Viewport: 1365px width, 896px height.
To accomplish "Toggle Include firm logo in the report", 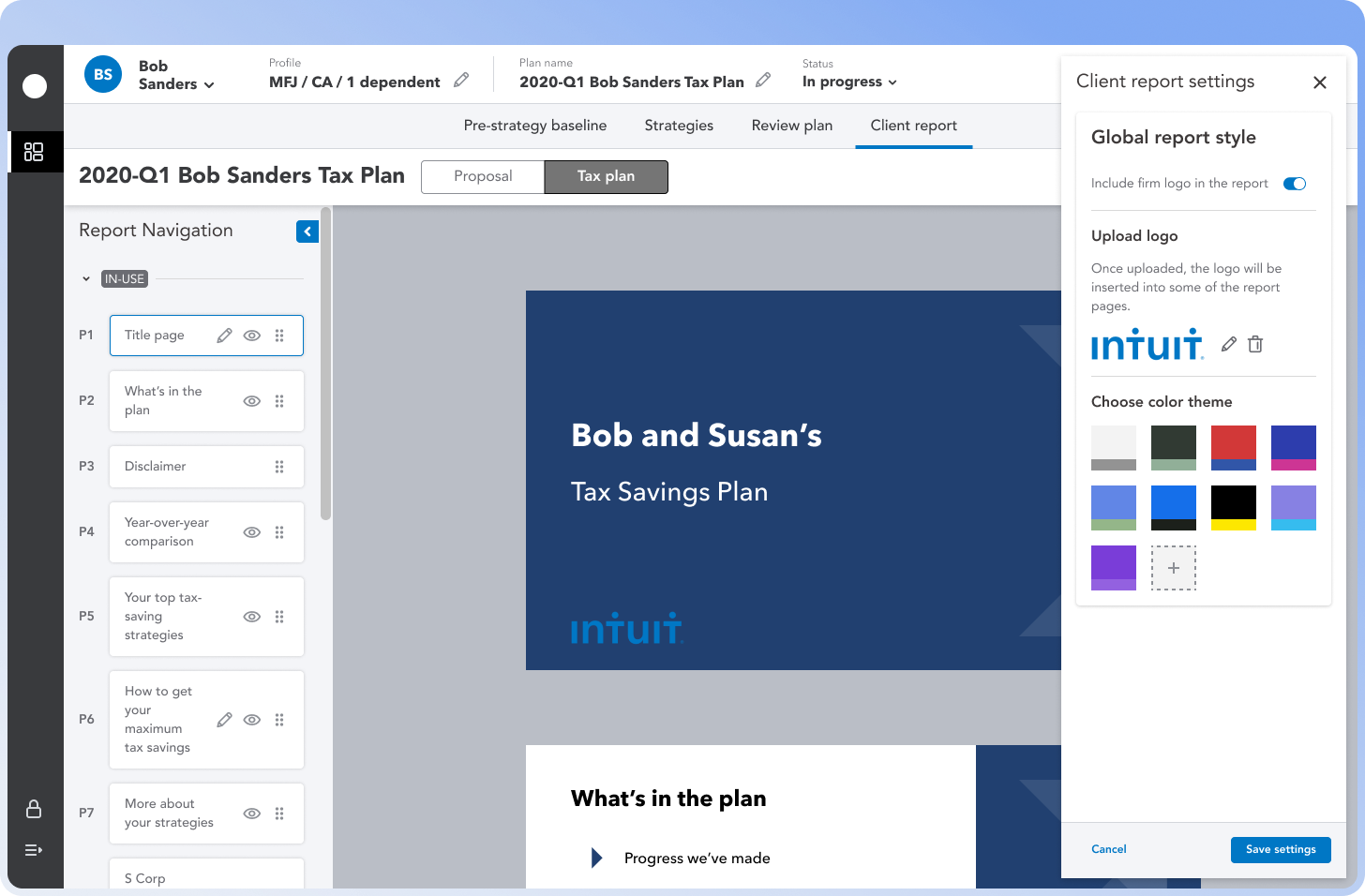I will point(1295,184).
